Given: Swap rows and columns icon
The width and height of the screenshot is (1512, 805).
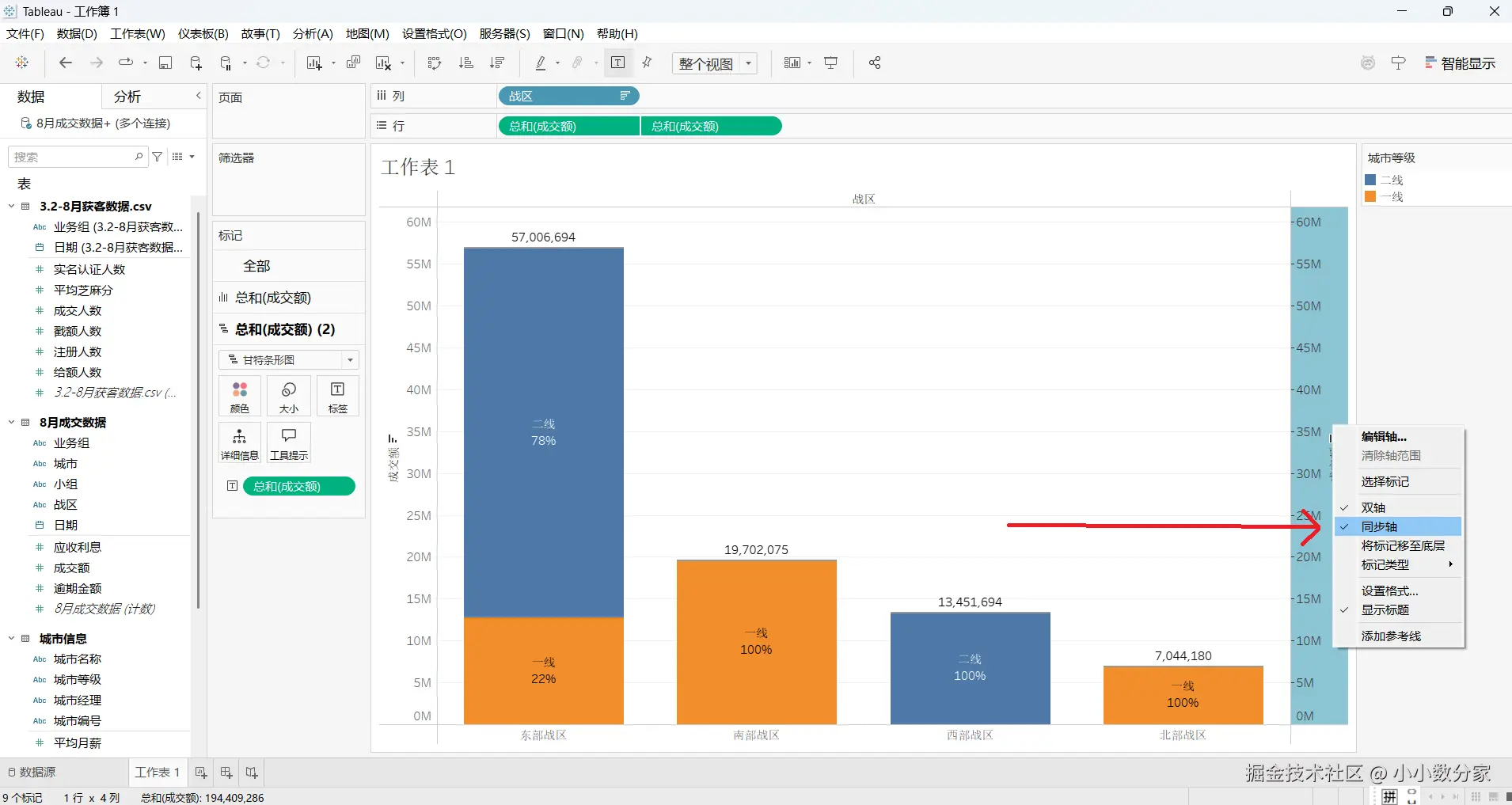Looking at the screenshot, I should click(435, 63).
